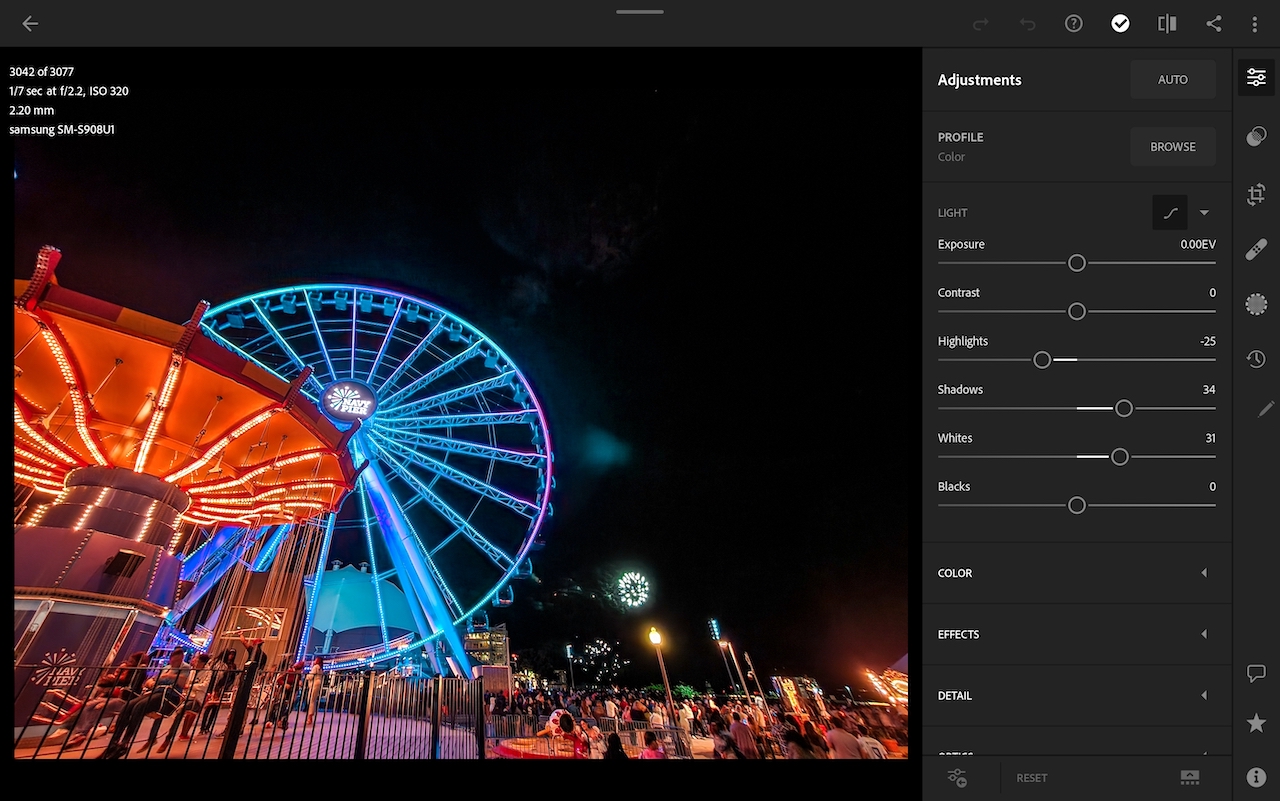This screenshot has width=1280, height=801.
Task: Open the Versions history panel
Action: pos(1256,359)
